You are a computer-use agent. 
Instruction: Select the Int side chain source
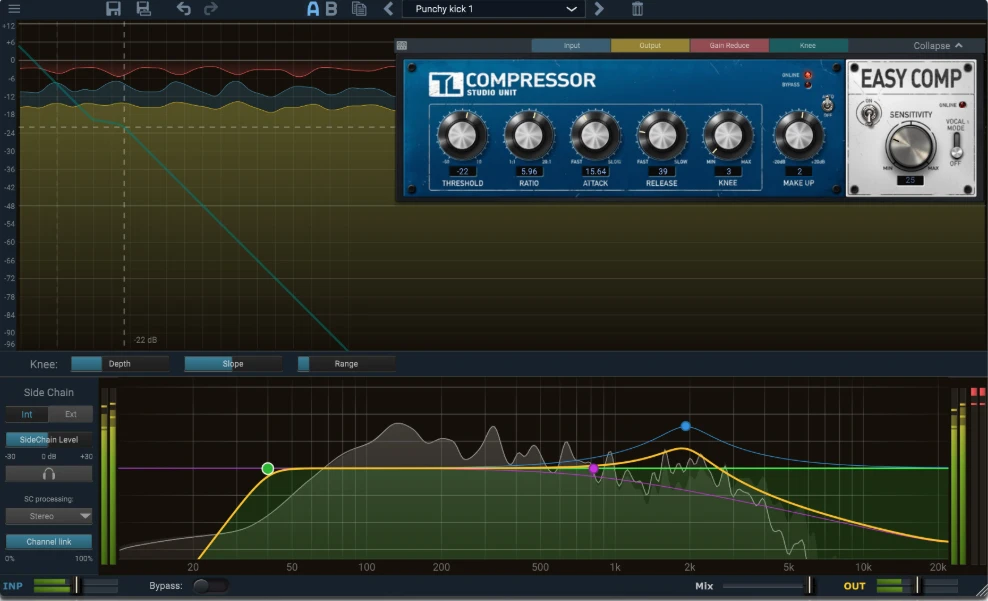pyautogui.click(x=26, y=414)
